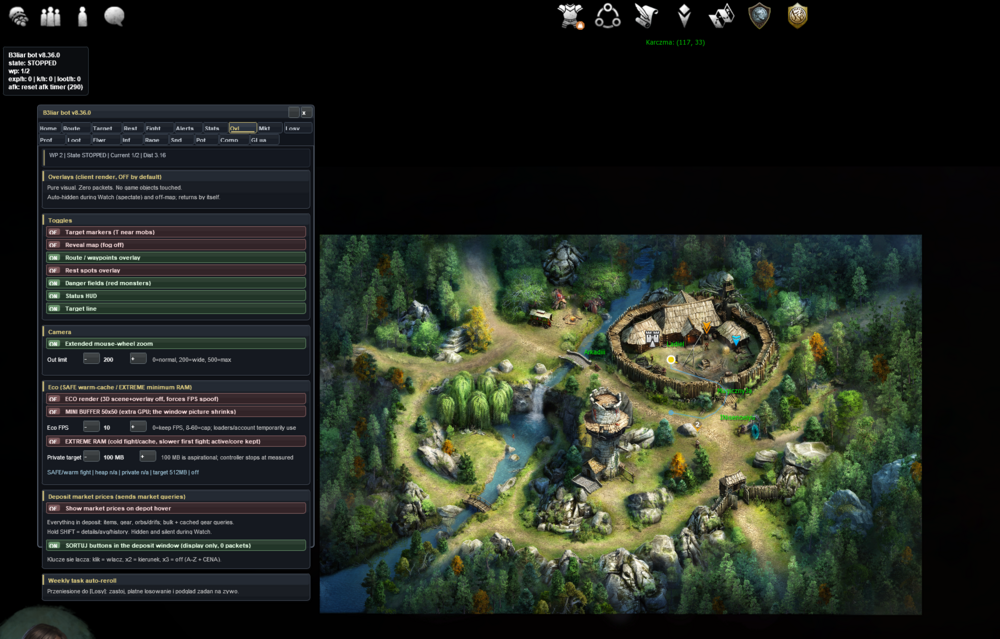The width and height of the screenshot is (1000, 639).
Task: Open the Inf tab
Action: [x=131, y=140]
